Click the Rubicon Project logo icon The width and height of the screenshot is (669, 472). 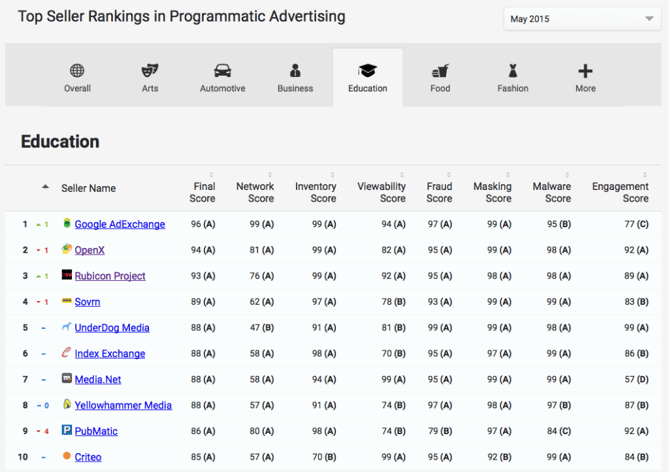[x=67, y=274]
